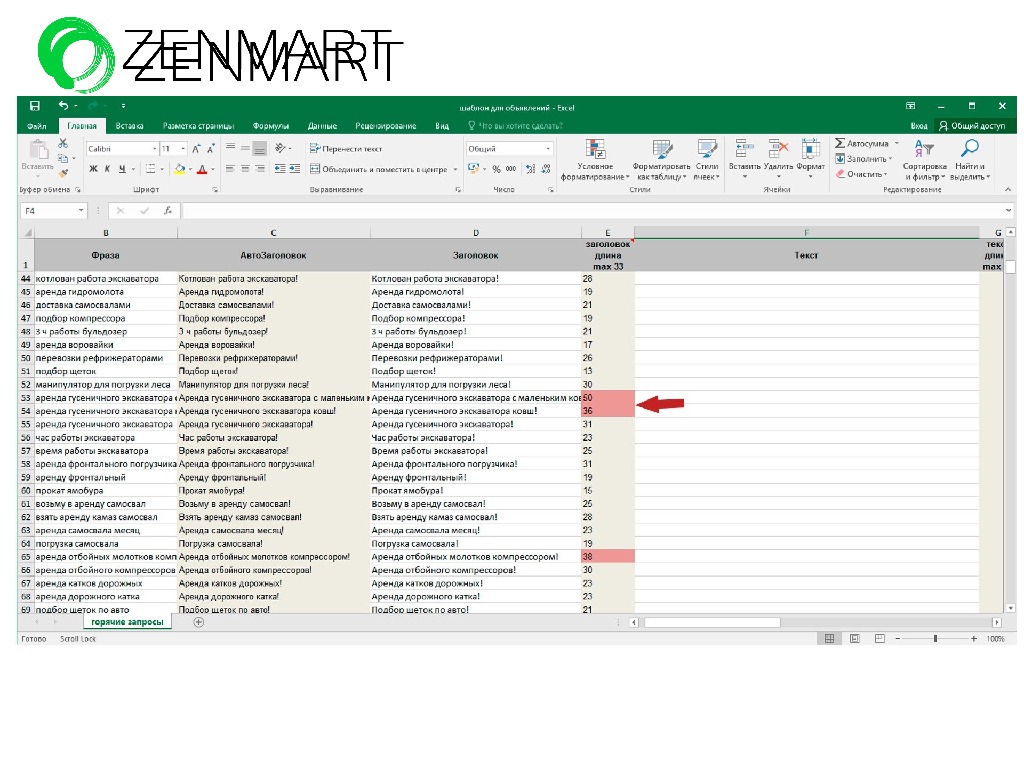1024x768 pixels.
Task: Click the Что вы хотите сделать search box
Action: [515, 126]
